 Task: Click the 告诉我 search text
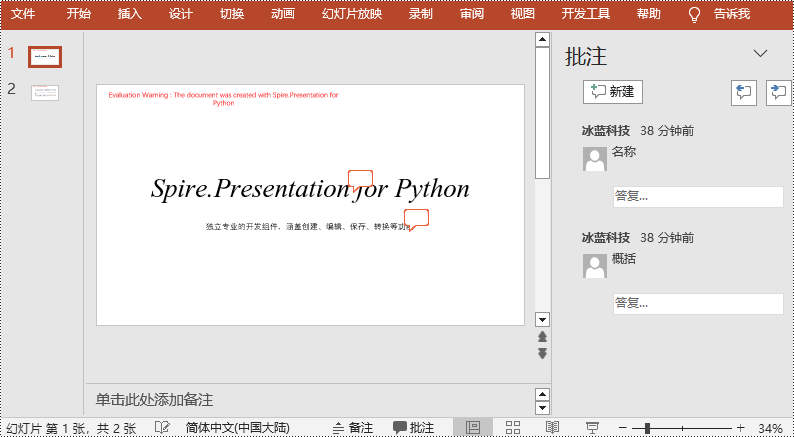(x=732, y=14)
